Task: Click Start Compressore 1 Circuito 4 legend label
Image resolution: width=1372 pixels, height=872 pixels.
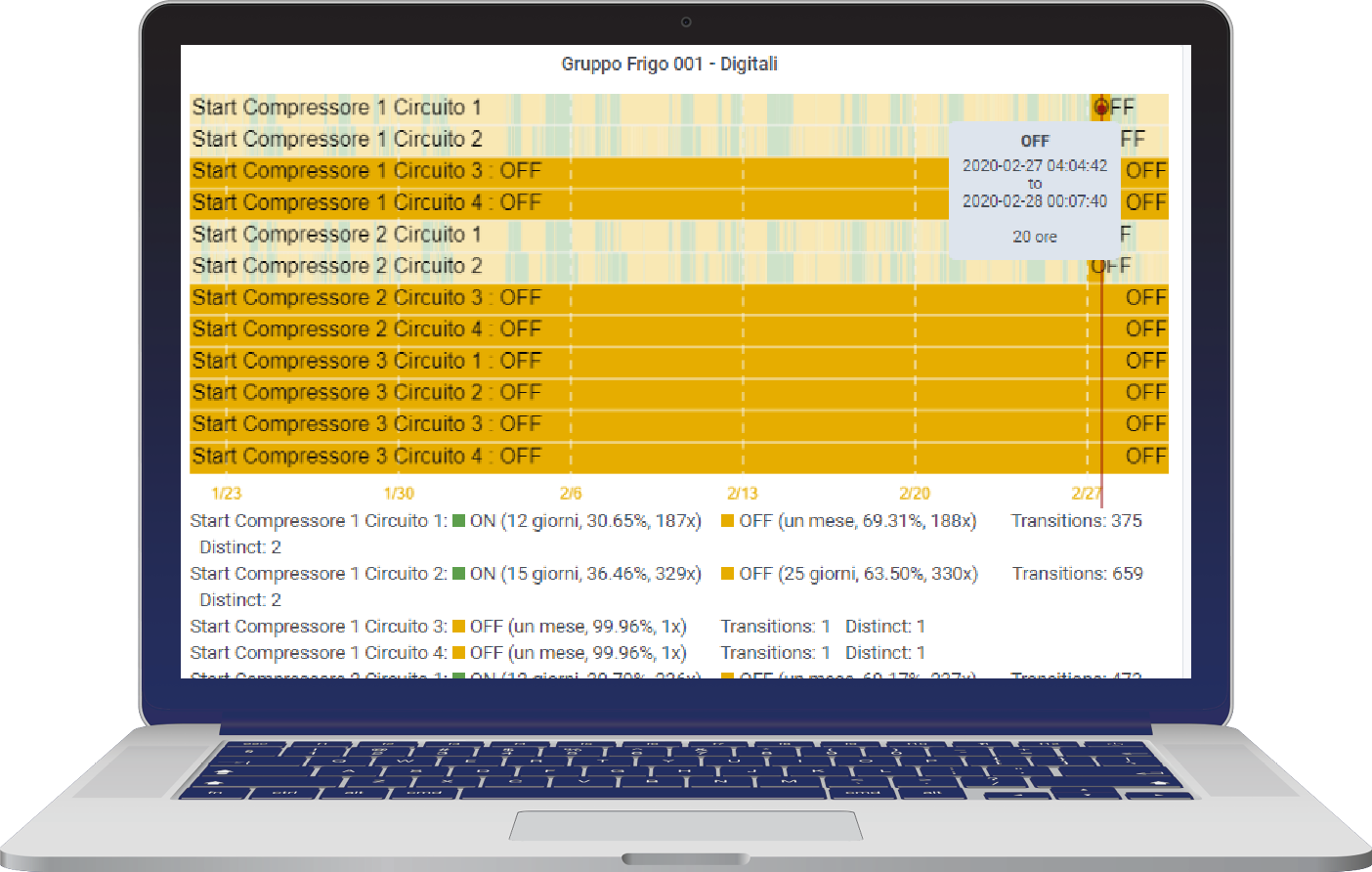Action: coord(319,653)
